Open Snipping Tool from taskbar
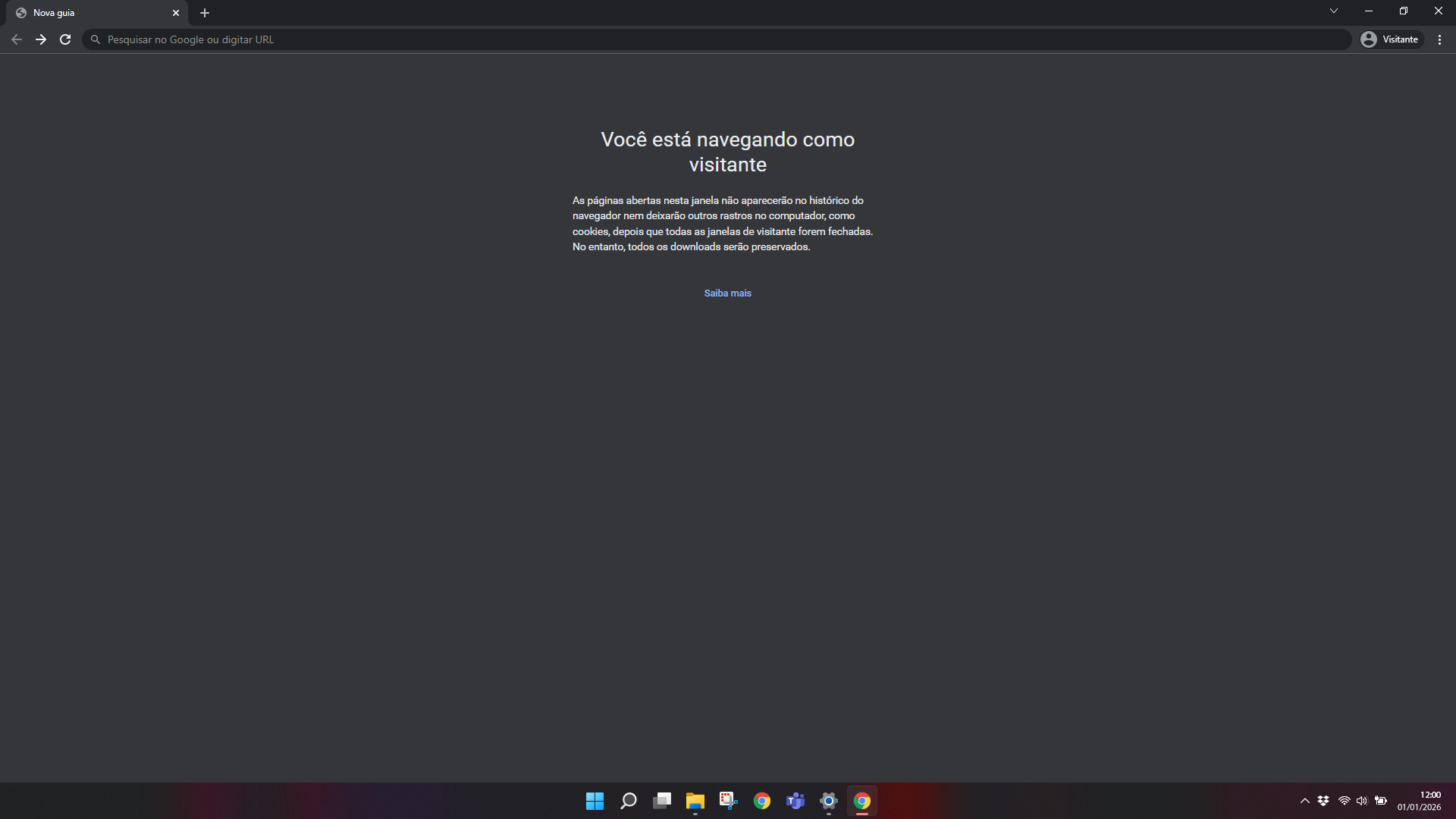This screenshot has width=1456, height=819. click(729, 801)
